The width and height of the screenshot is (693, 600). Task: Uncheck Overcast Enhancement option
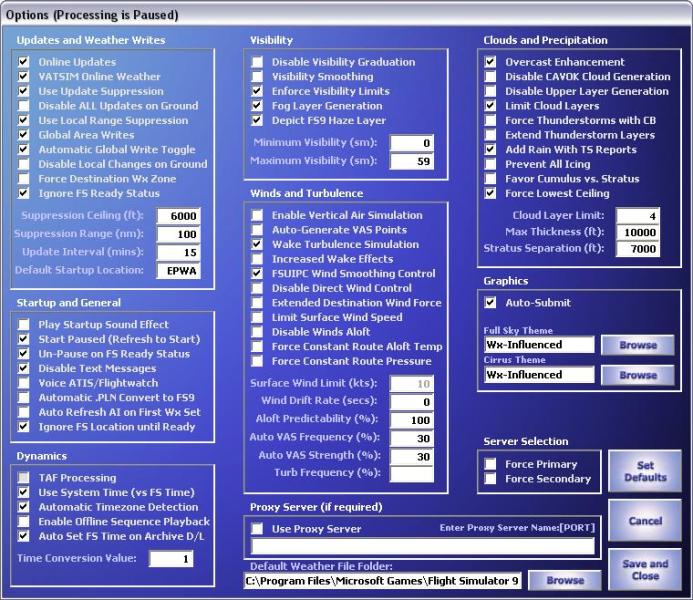(x=490, y=62)
